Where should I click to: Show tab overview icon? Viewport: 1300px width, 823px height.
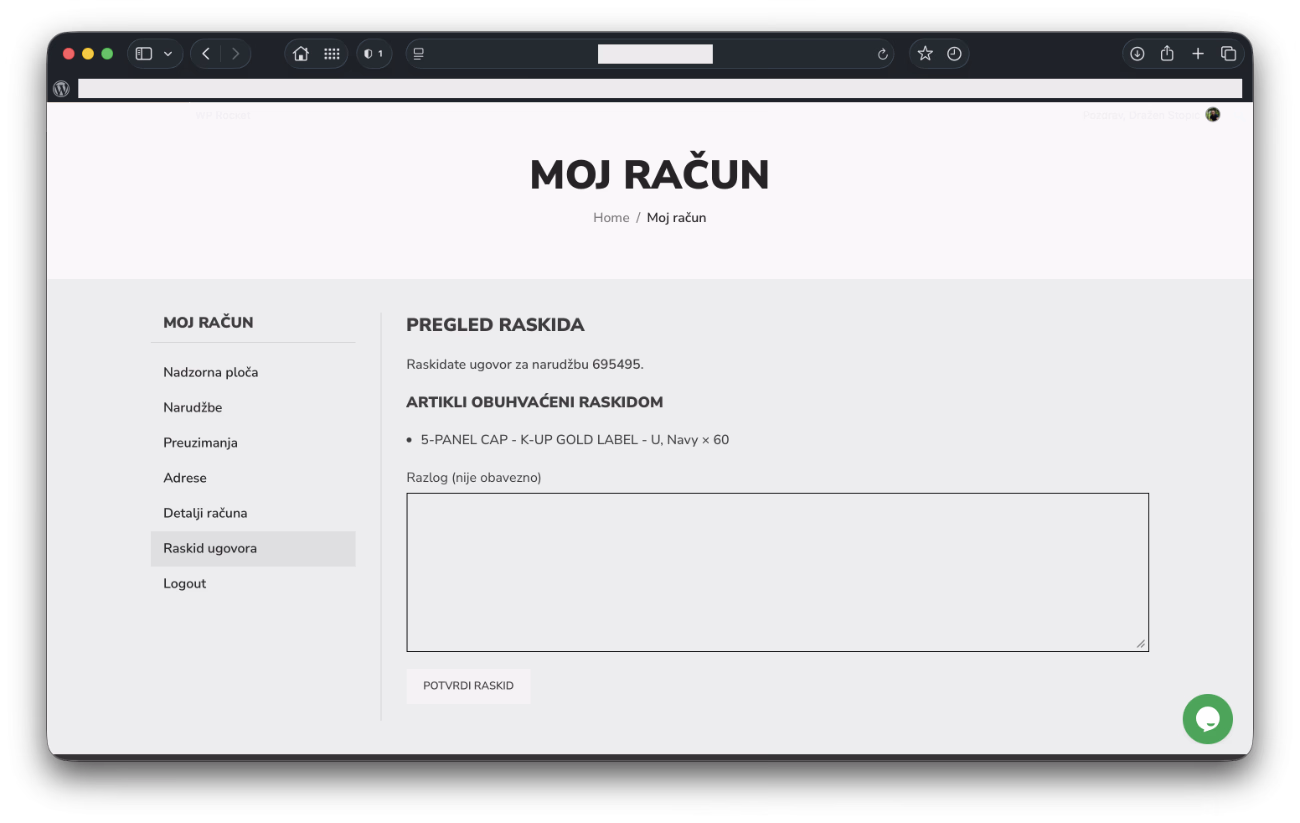coord(1228,54)
